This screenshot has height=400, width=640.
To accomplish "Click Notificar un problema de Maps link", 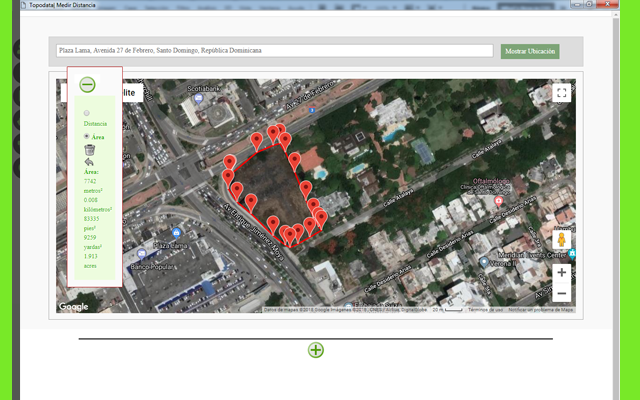I will [x=540, y=310].
